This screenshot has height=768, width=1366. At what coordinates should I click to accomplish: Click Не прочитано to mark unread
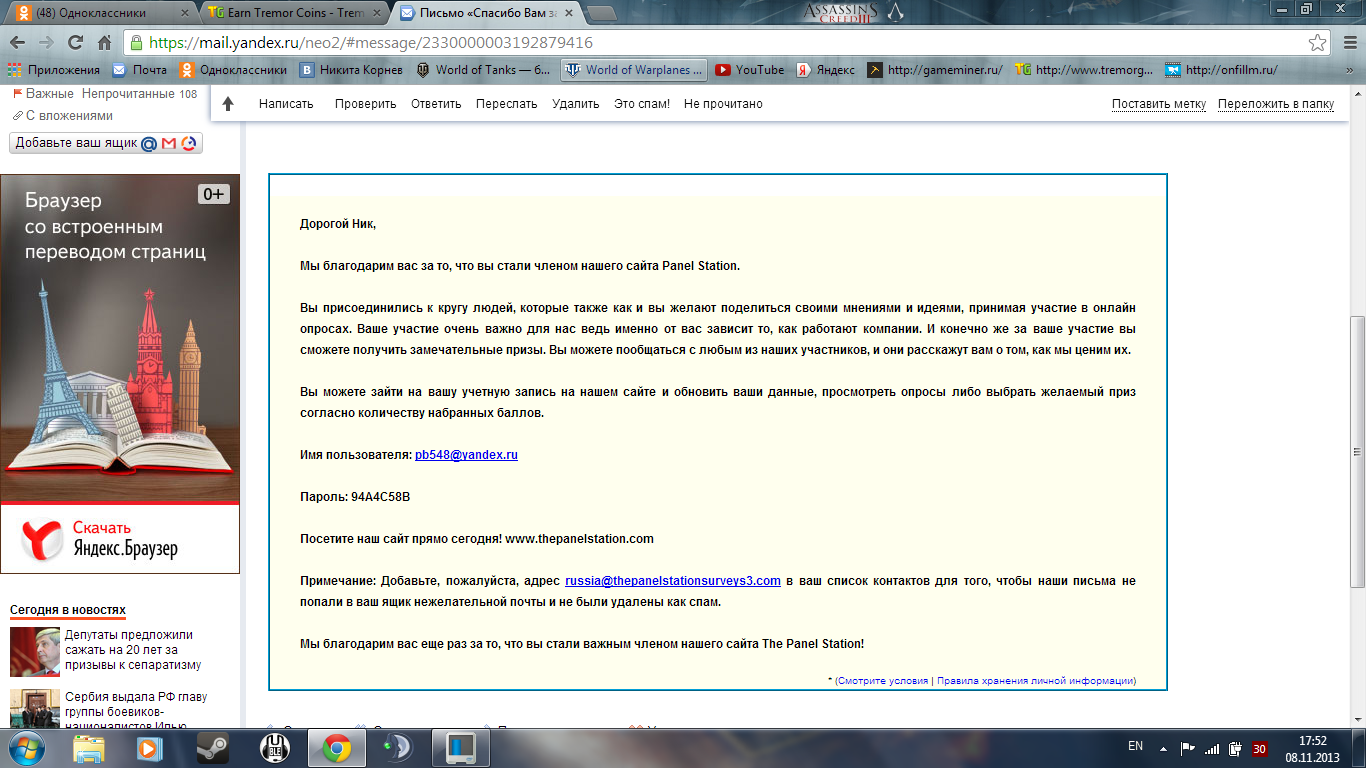[x=723, y=104]
